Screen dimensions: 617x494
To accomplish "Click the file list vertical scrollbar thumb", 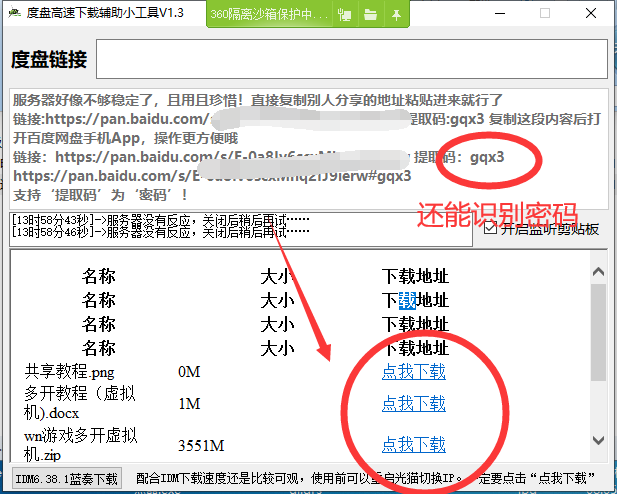I will pos(598,330).
